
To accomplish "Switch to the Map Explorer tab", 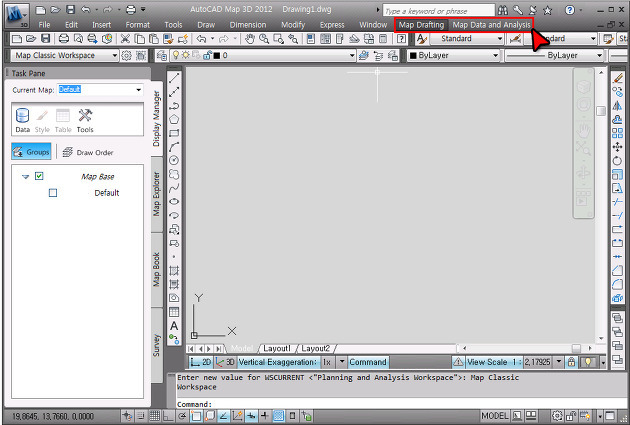I will pyautogui.click(x=157, y=194).
